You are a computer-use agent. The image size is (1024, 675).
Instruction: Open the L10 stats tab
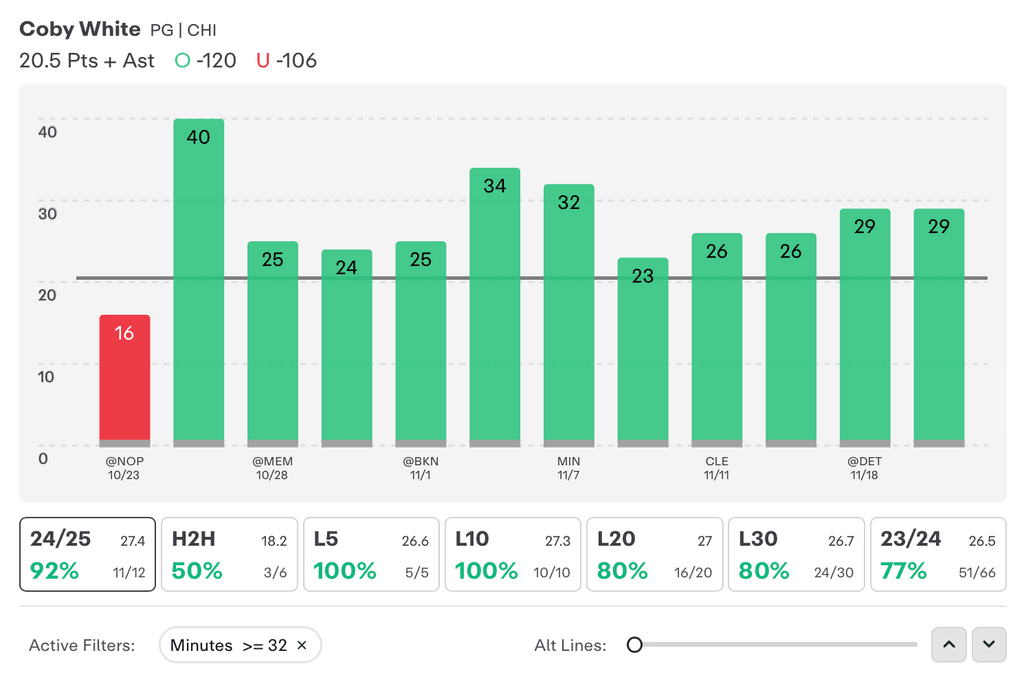point(513,554)
